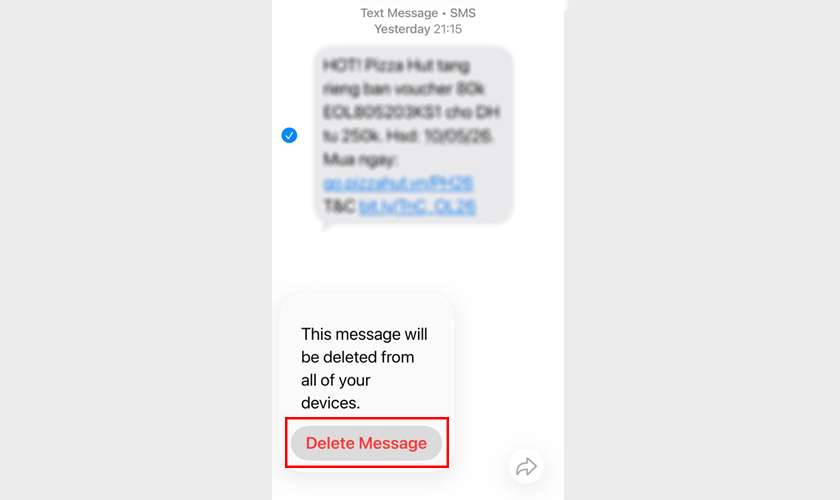This screenshot has height=500, width=840.
Task: Dismiss the popup by tapping empty conversation area
Action: point(418,260)
